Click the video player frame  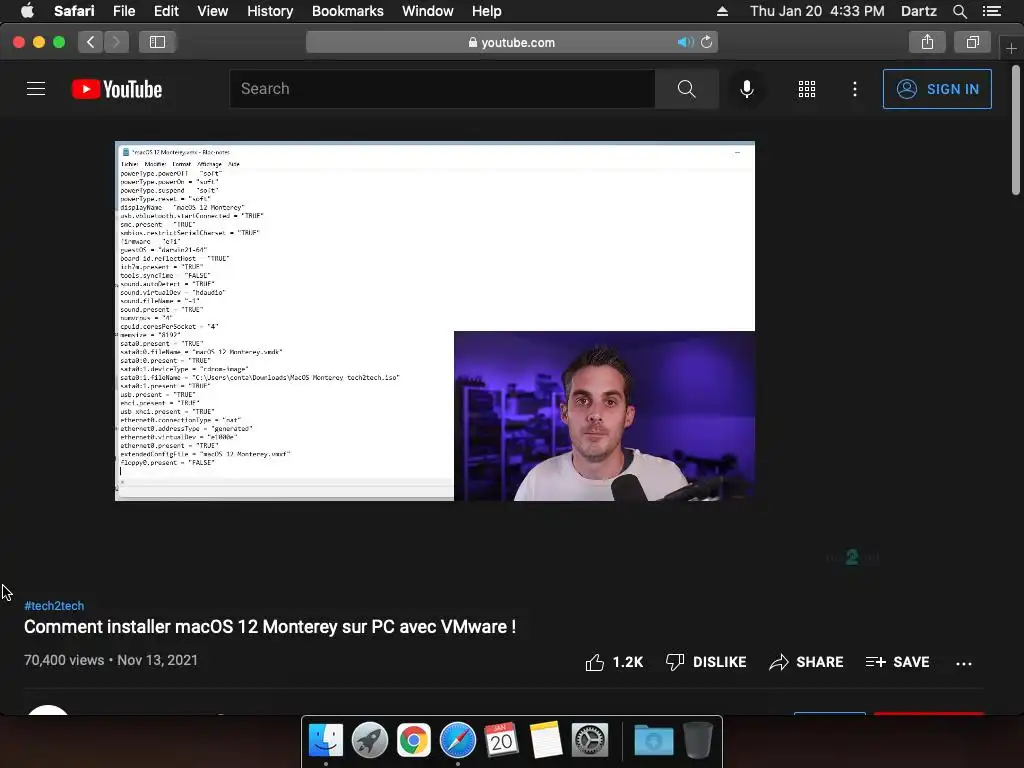click(x=435, y=321)
